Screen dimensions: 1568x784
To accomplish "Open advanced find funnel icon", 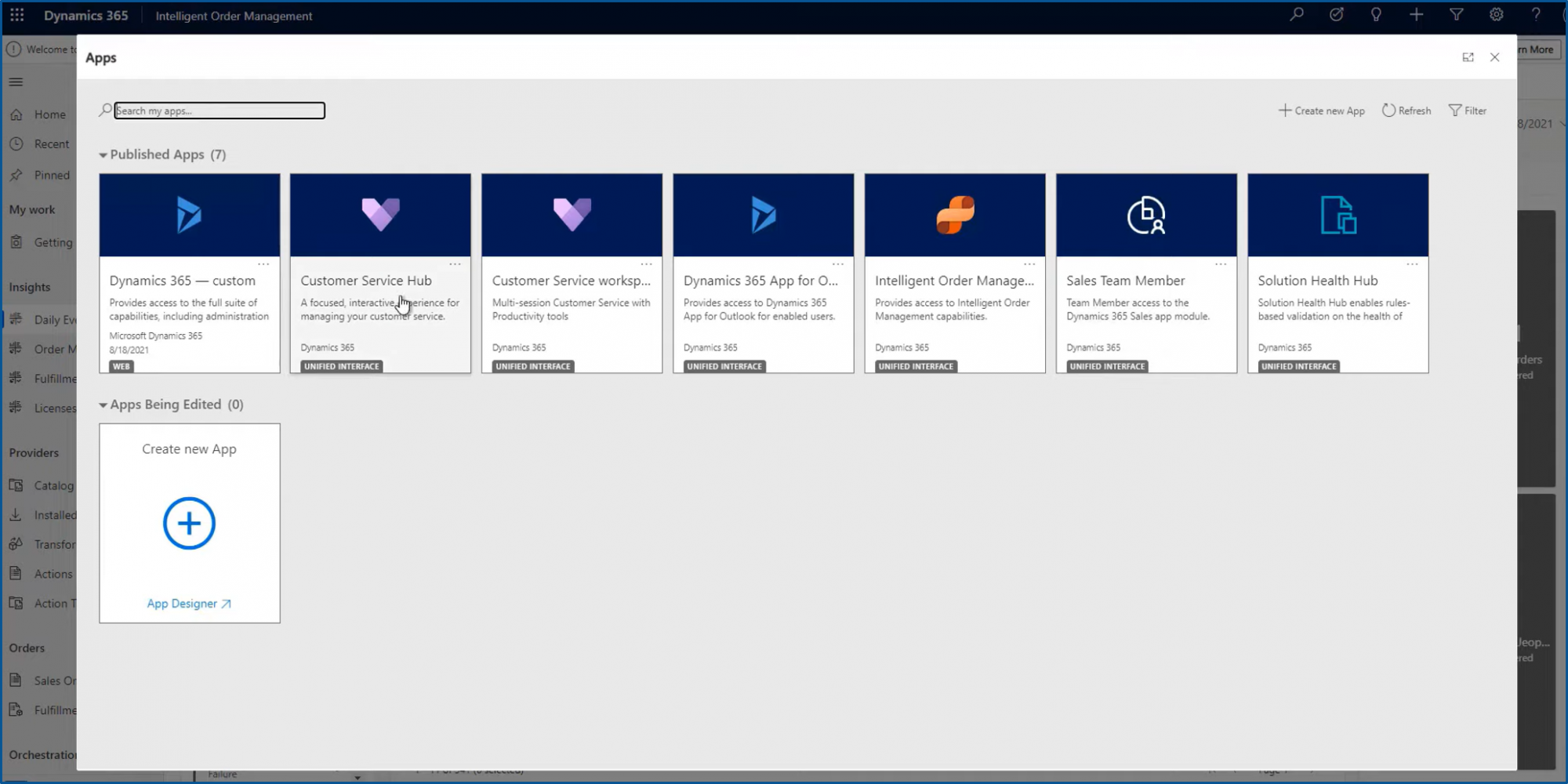I will [x=1456, y=15].
